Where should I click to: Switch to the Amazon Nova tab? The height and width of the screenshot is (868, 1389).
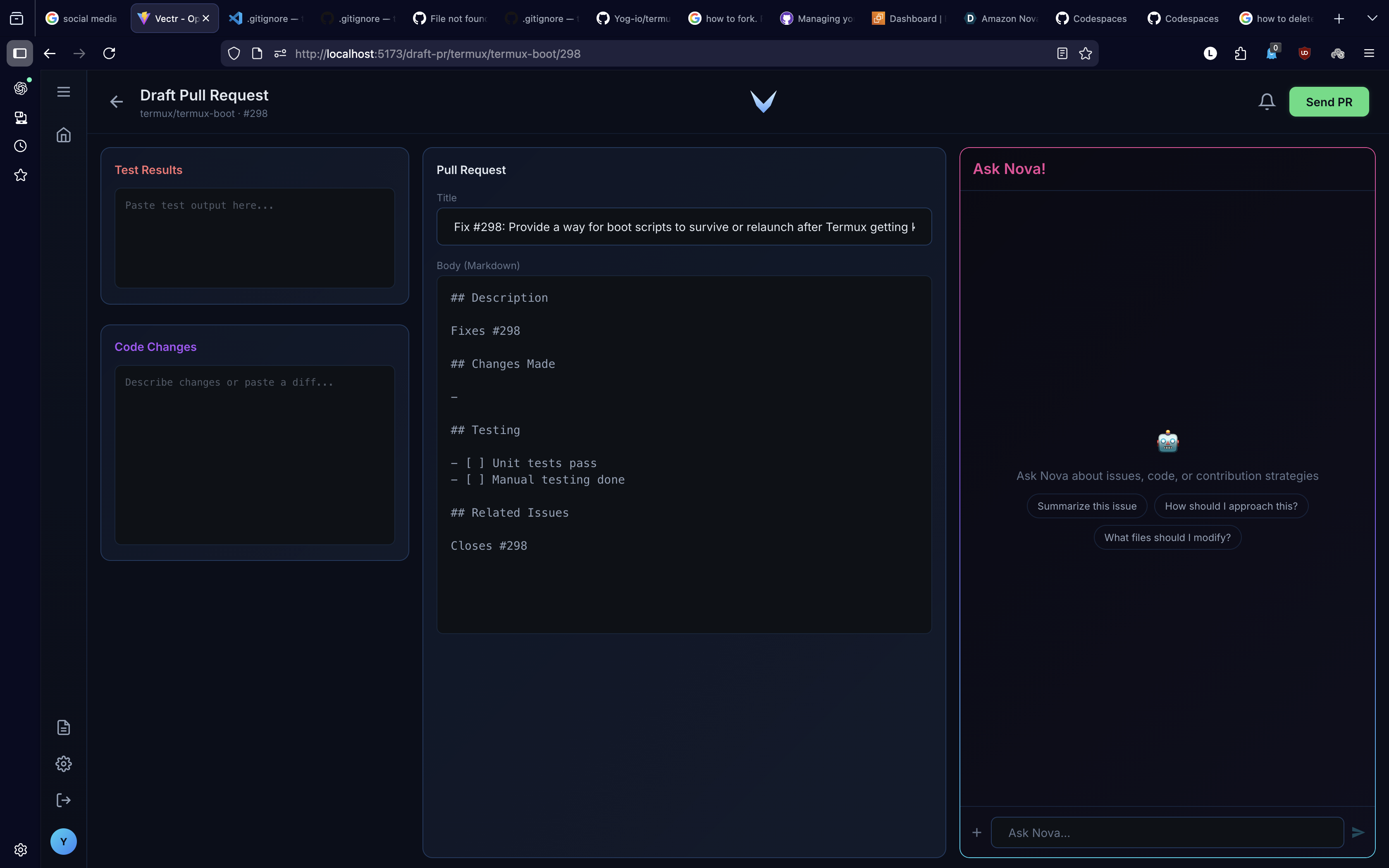[x=1002, y=18]
